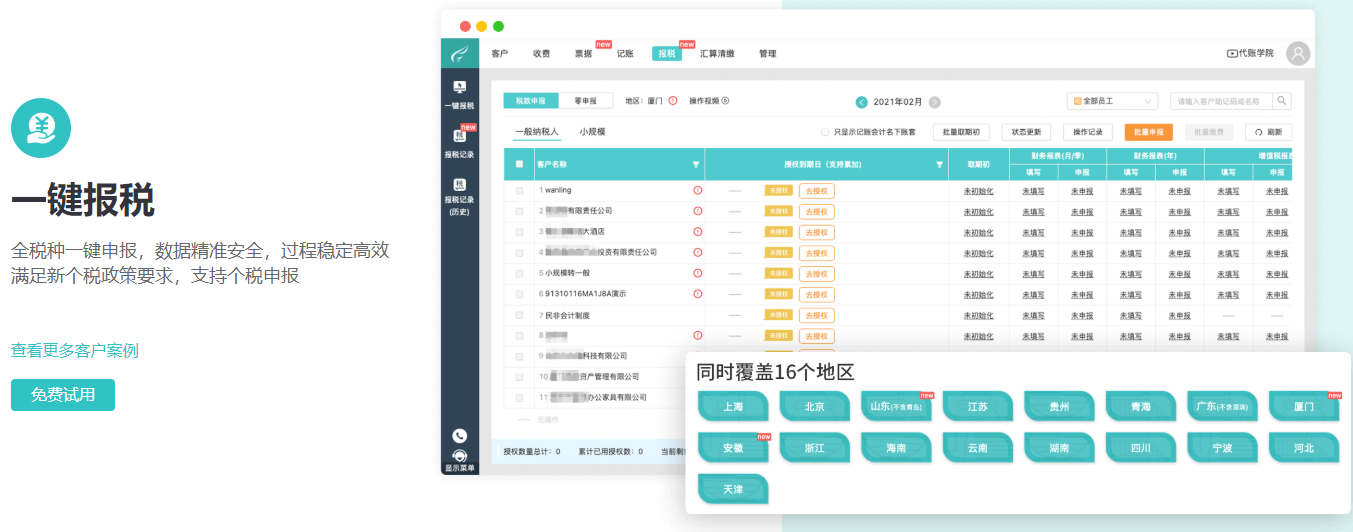The height and width of the screenshot is (532, 1353).
Task: Switch to the 小规模 tab
Action: pyautogui.click(x=592, y=131)
